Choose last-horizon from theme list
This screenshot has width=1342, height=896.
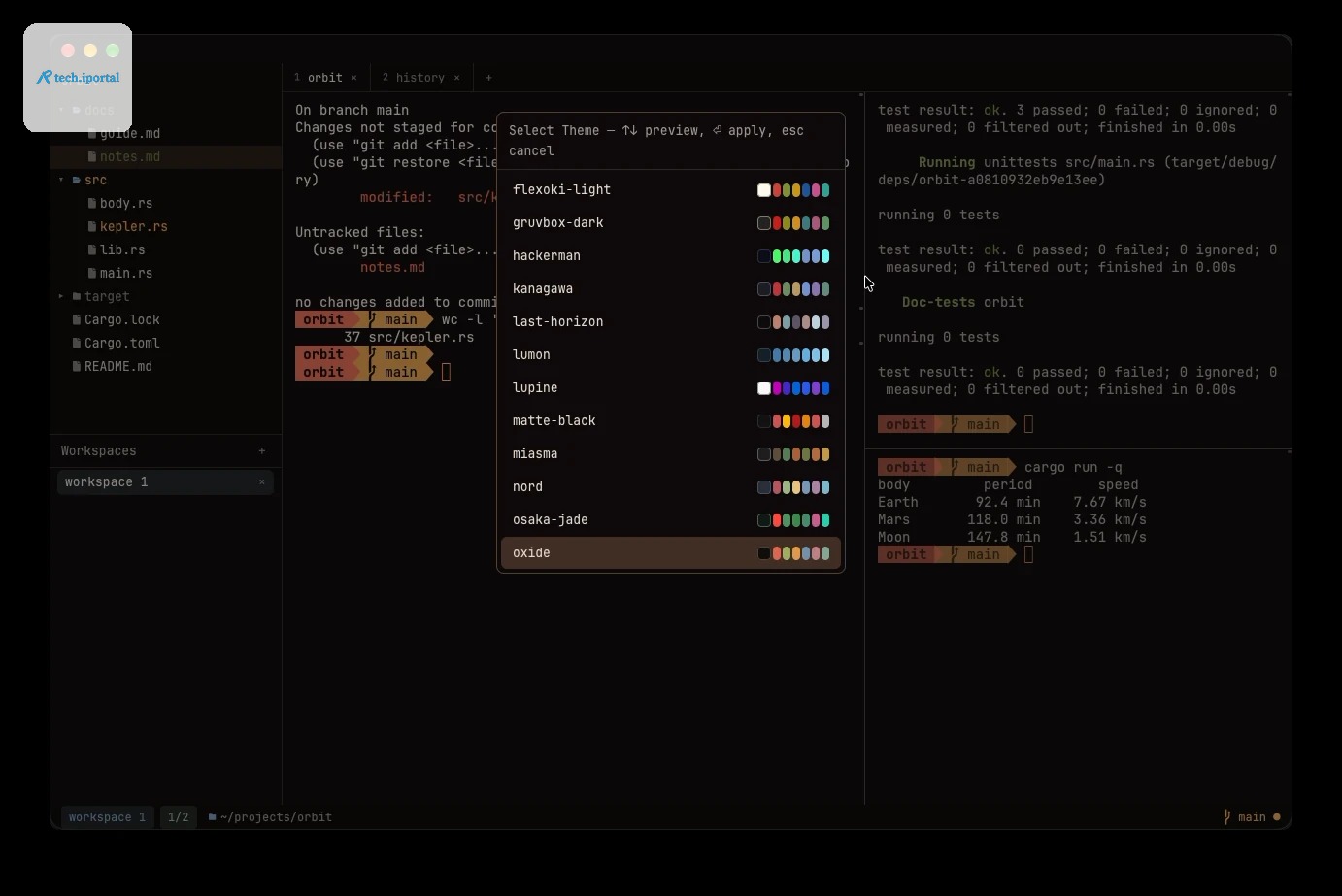click(670, 322)
